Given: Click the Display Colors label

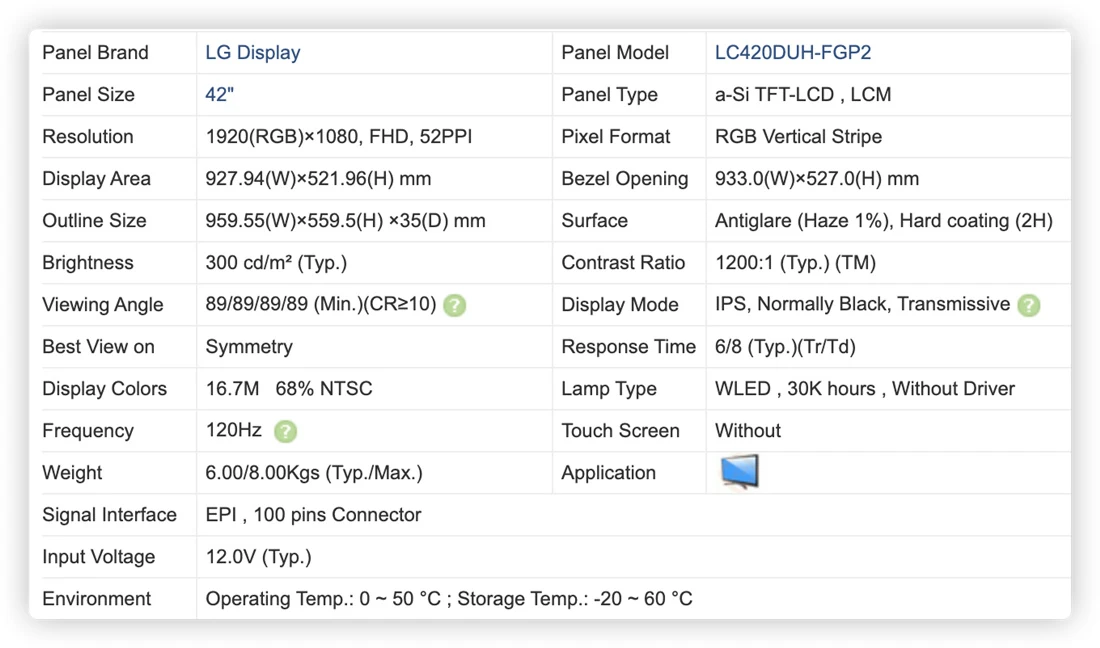Looking at the screenshot, I should coord(105,389).
